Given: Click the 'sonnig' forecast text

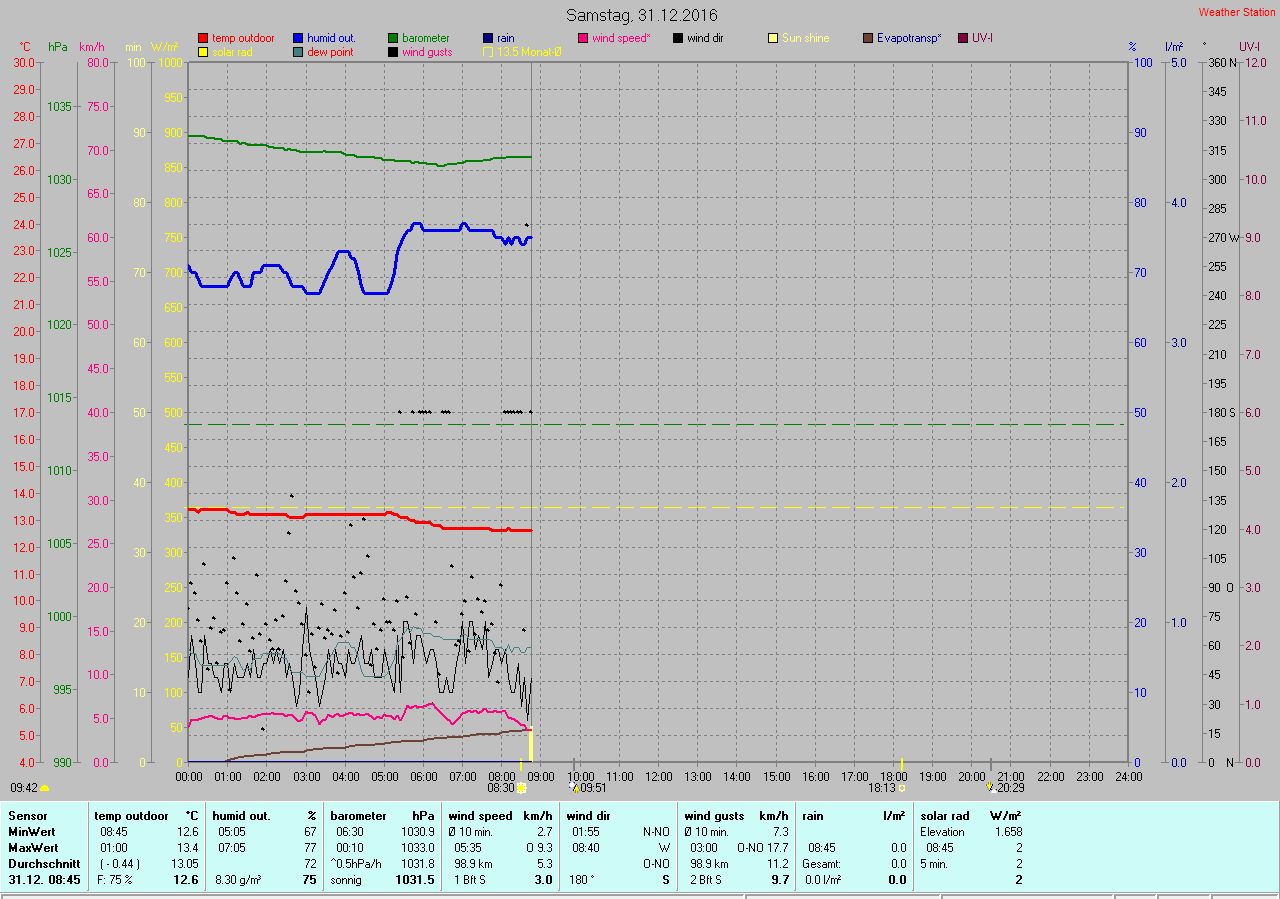Looking at the screenshot, I should point(346,880).
